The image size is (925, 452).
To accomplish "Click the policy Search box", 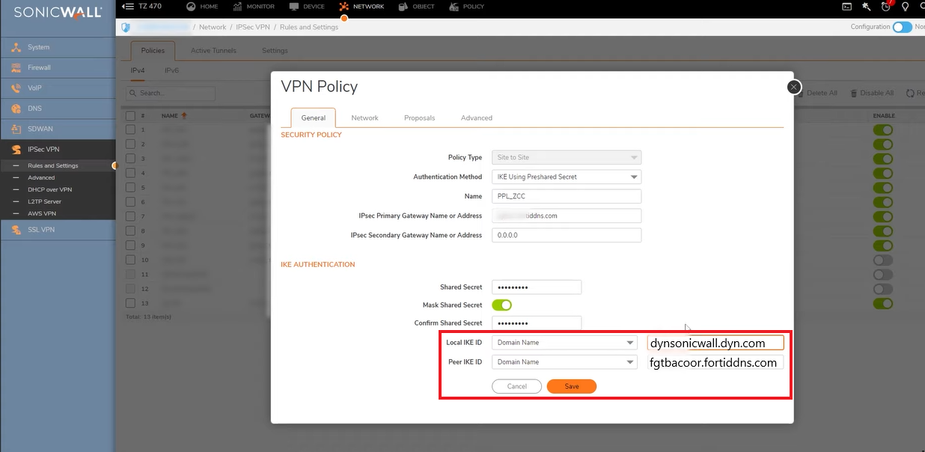I will click(170, 93).
